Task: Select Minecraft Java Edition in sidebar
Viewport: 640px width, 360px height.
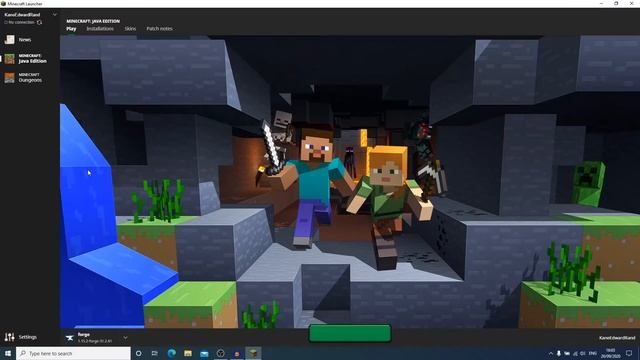Action: (x=25, y=58)
